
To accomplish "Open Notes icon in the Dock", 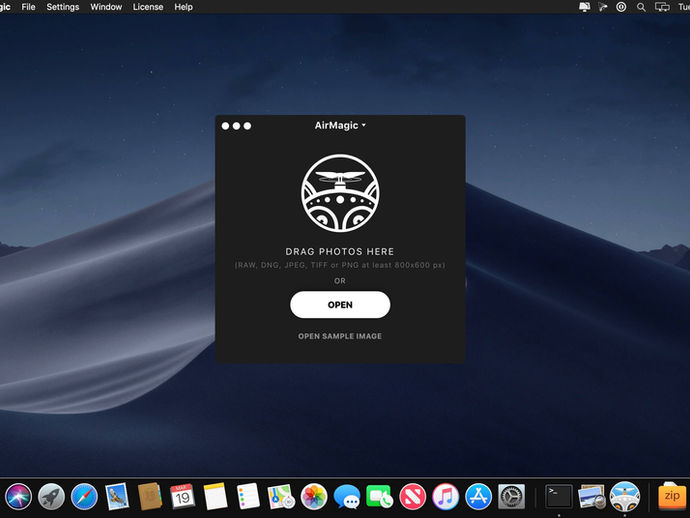I will click(x=215, y=496).
